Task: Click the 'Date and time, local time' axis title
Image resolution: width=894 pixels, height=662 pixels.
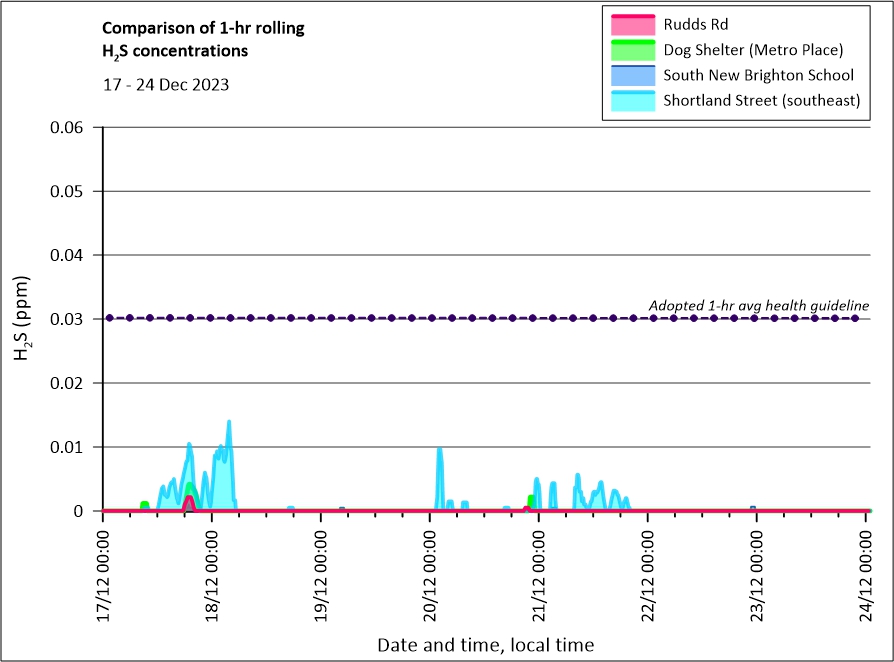Action: point(485,645)
